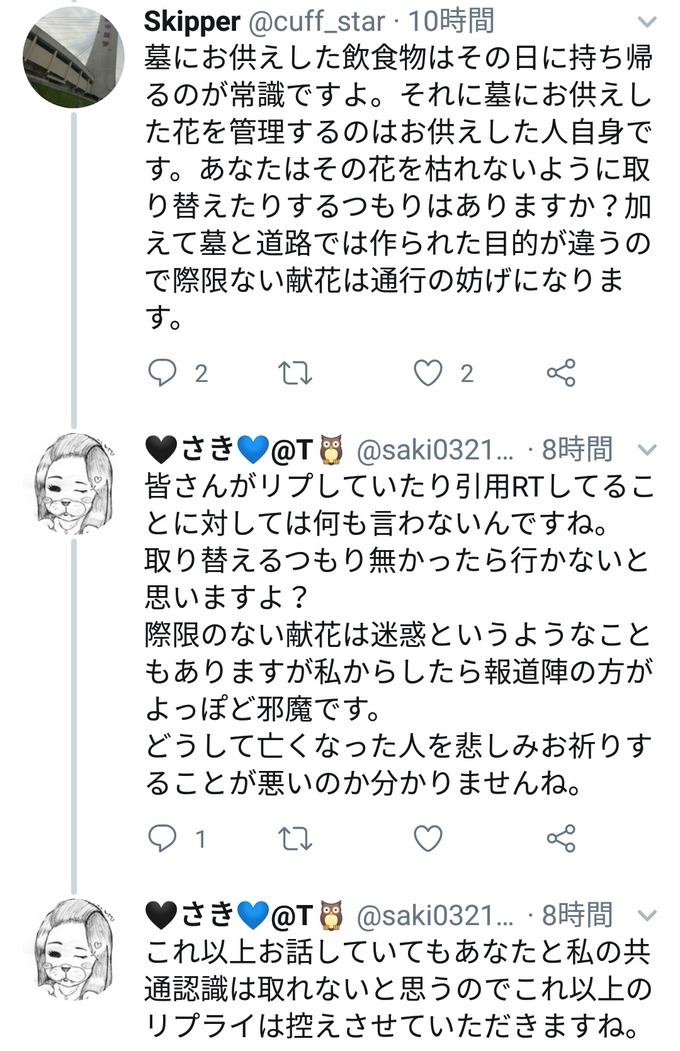Like Skipper's tweet with the heart

428,373
